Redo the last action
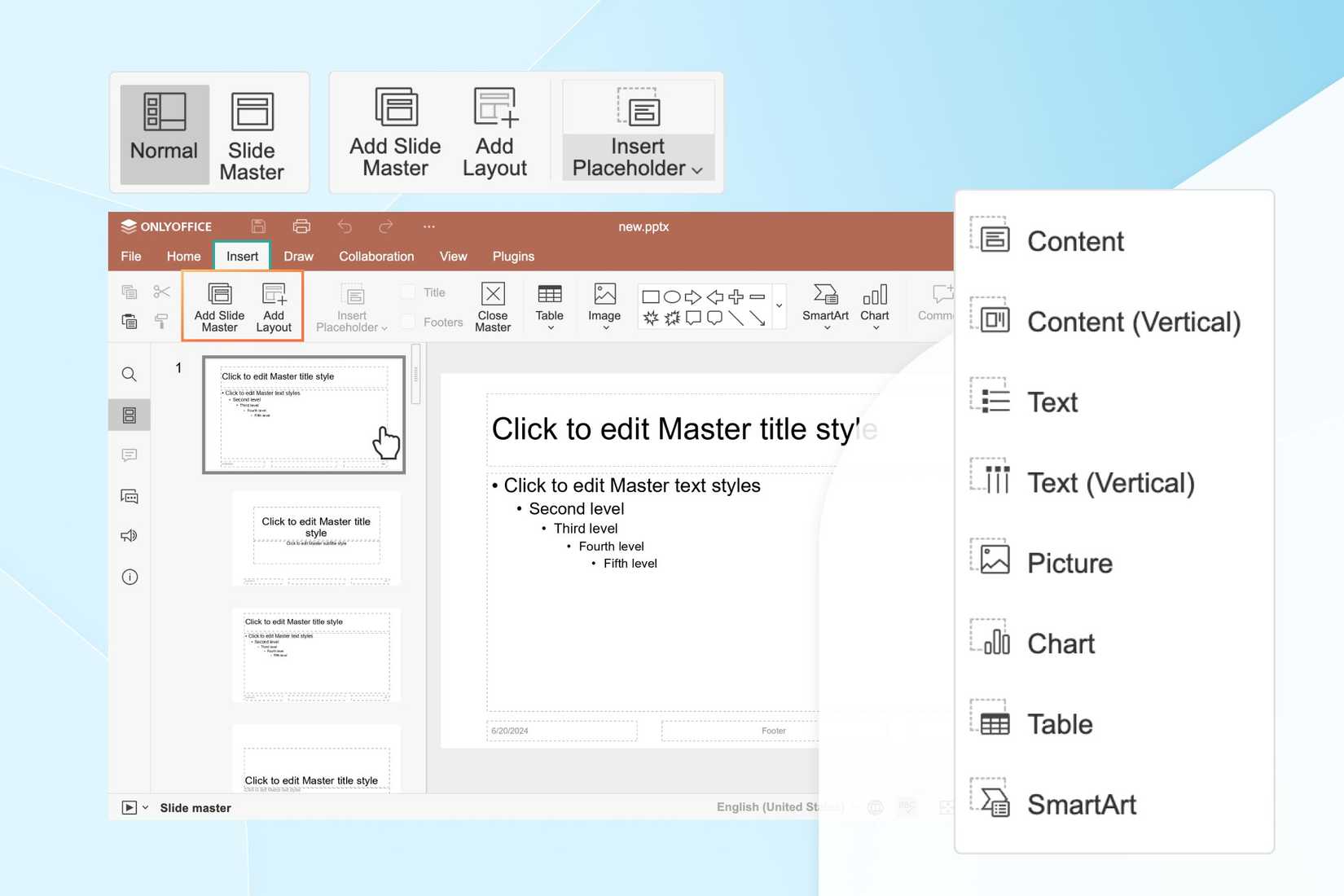The height and width of the screenshot is (896, 1344). coord(386,226)
